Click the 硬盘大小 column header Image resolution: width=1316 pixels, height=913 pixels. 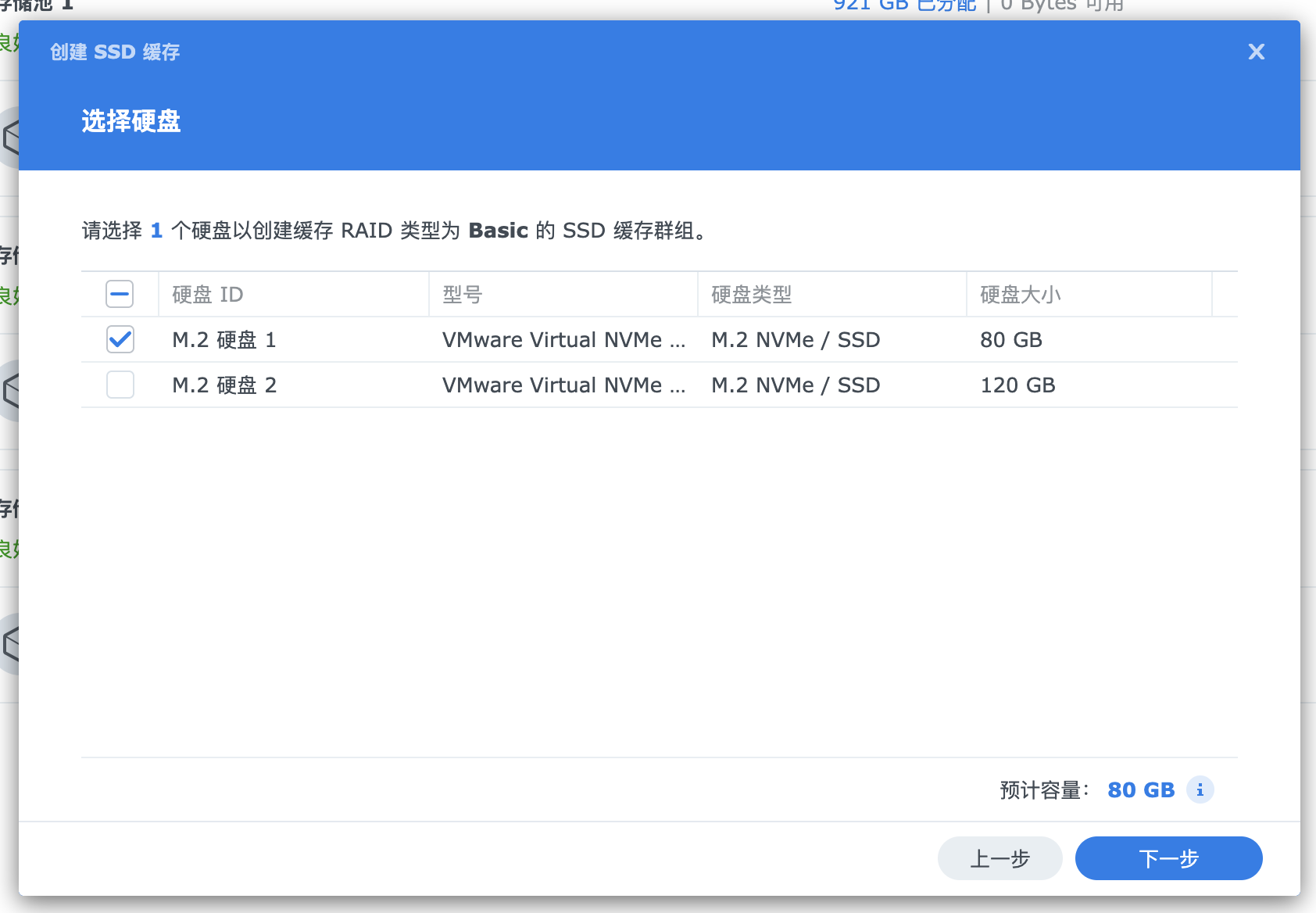1020,295
